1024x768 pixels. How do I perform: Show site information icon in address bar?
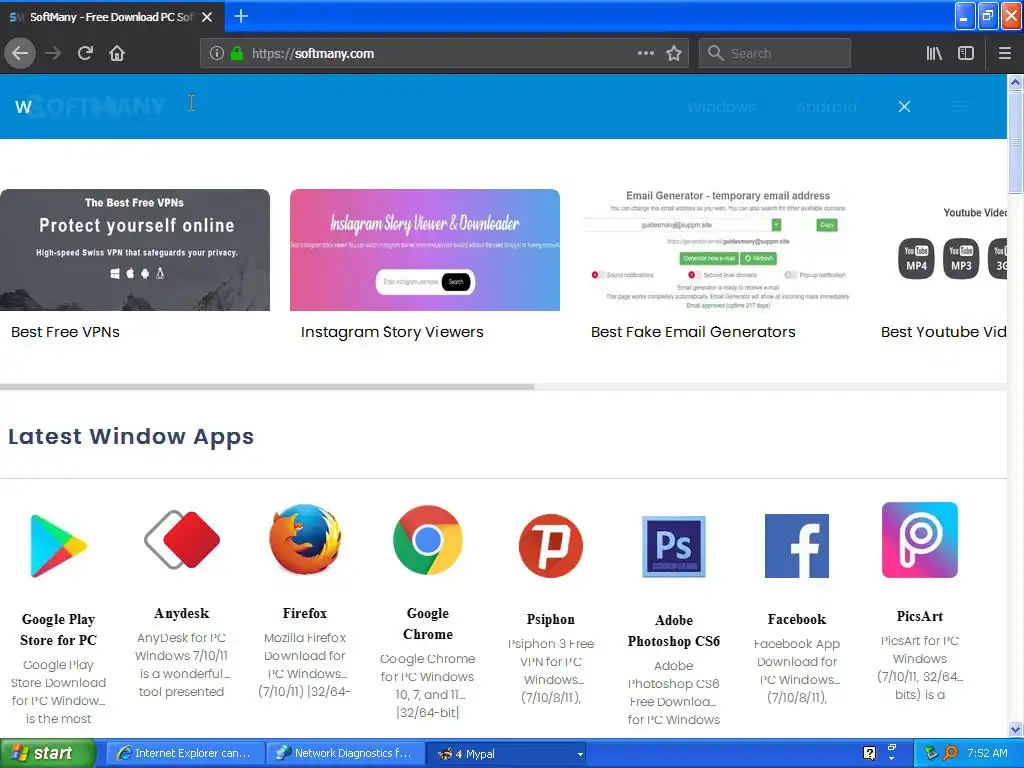click(x=216, y=54)
